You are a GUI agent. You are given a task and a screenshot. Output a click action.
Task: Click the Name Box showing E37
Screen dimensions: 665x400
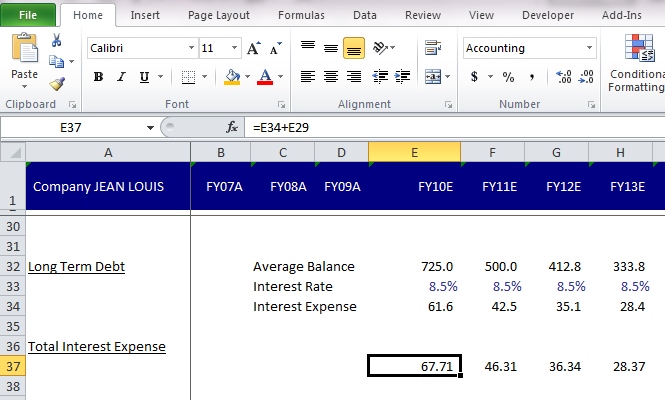point(70,128)
